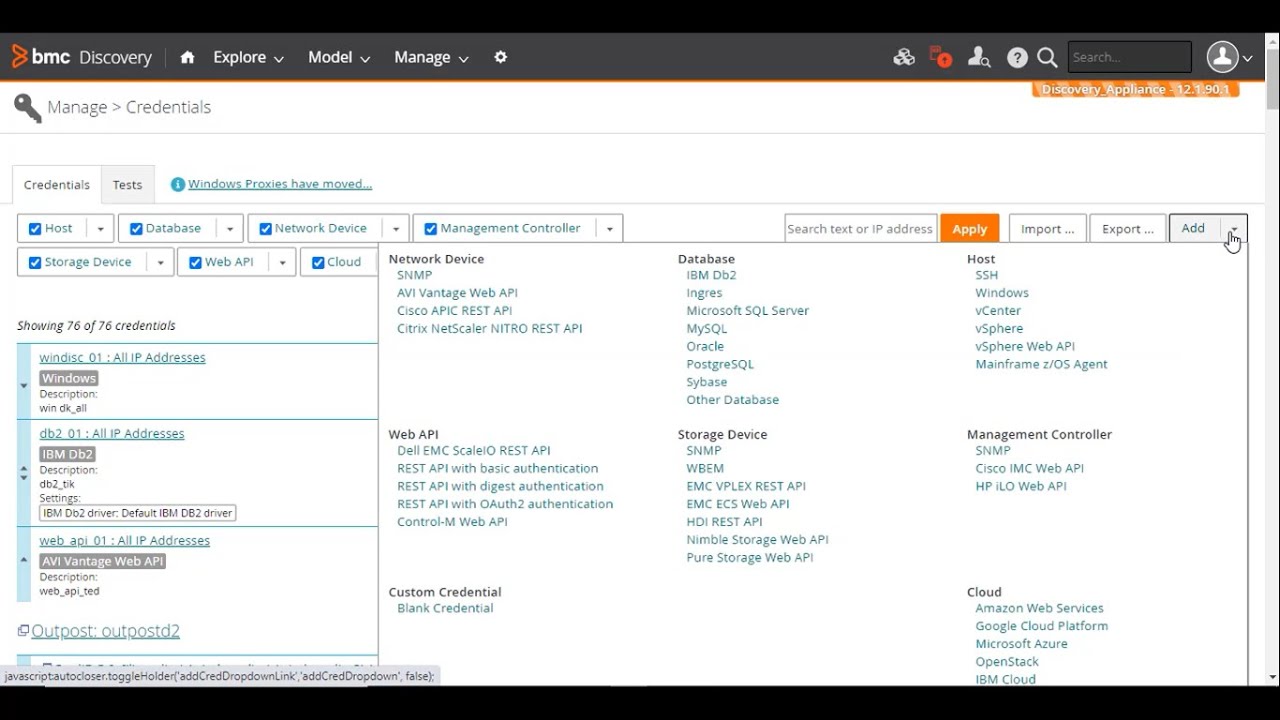Move db2_01 credential down with arrow
Screen dimensions: 1280x720
pyautogui.click(x=24, y=478)
